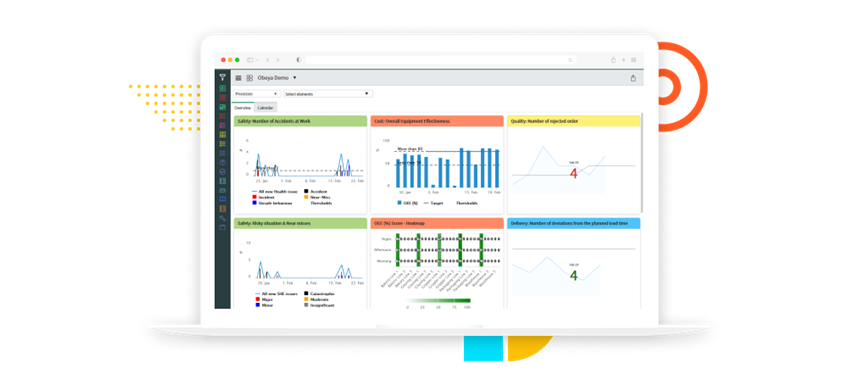Click the Safety: Number of Accidents at Work header
860x375 pixels.
(300, 121)
